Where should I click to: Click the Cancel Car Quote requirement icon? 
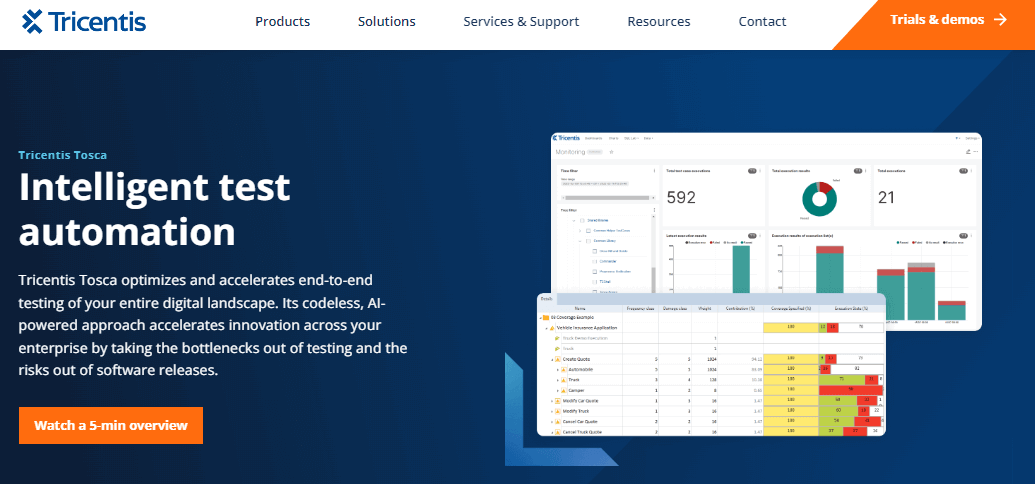[x=557, y=421]
